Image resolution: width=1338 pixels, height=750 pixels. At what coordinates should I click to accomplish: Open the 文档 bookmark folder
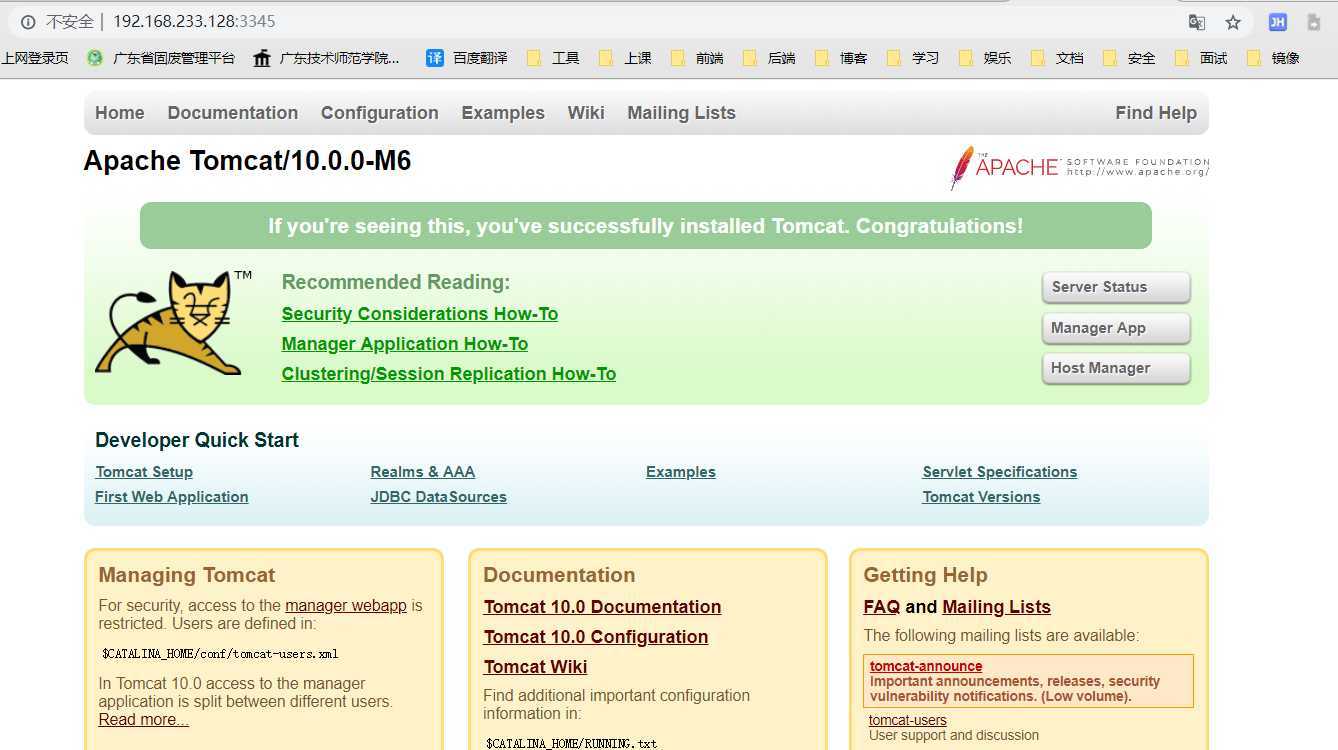pos(1057,58)
